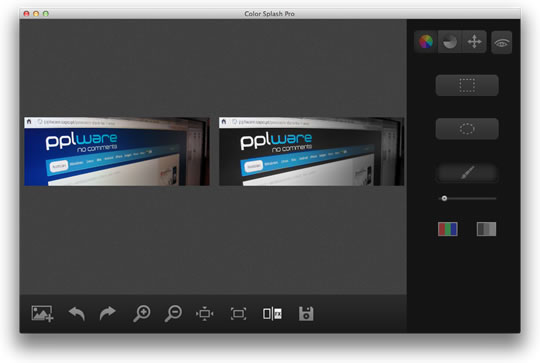Select the grayscale circle mode
540x363 pixels.
[450, 42]
